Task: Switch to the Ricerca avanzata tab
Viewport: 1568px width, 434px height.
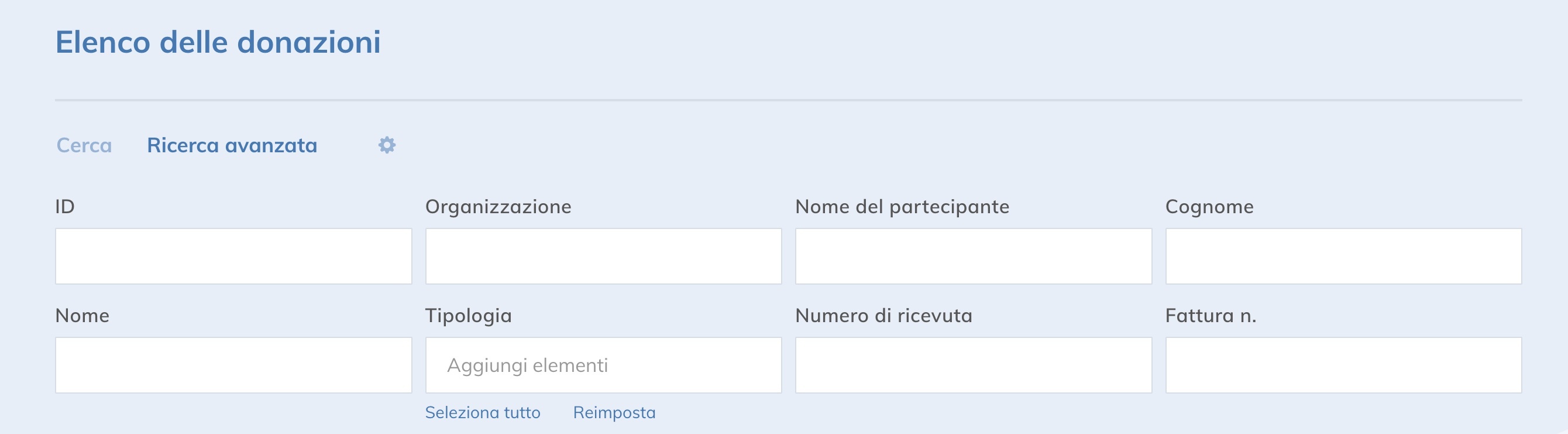Action: 231,145
